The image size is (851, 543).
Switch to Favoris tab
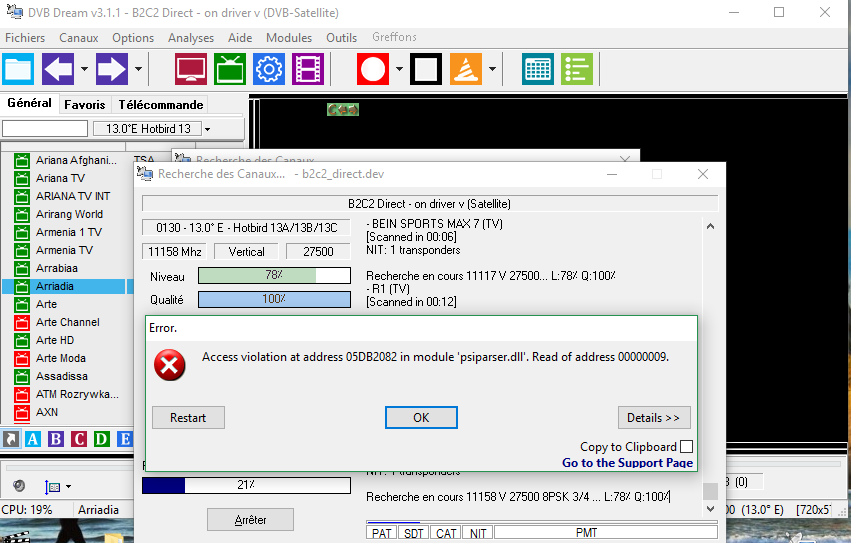(85, 104)
